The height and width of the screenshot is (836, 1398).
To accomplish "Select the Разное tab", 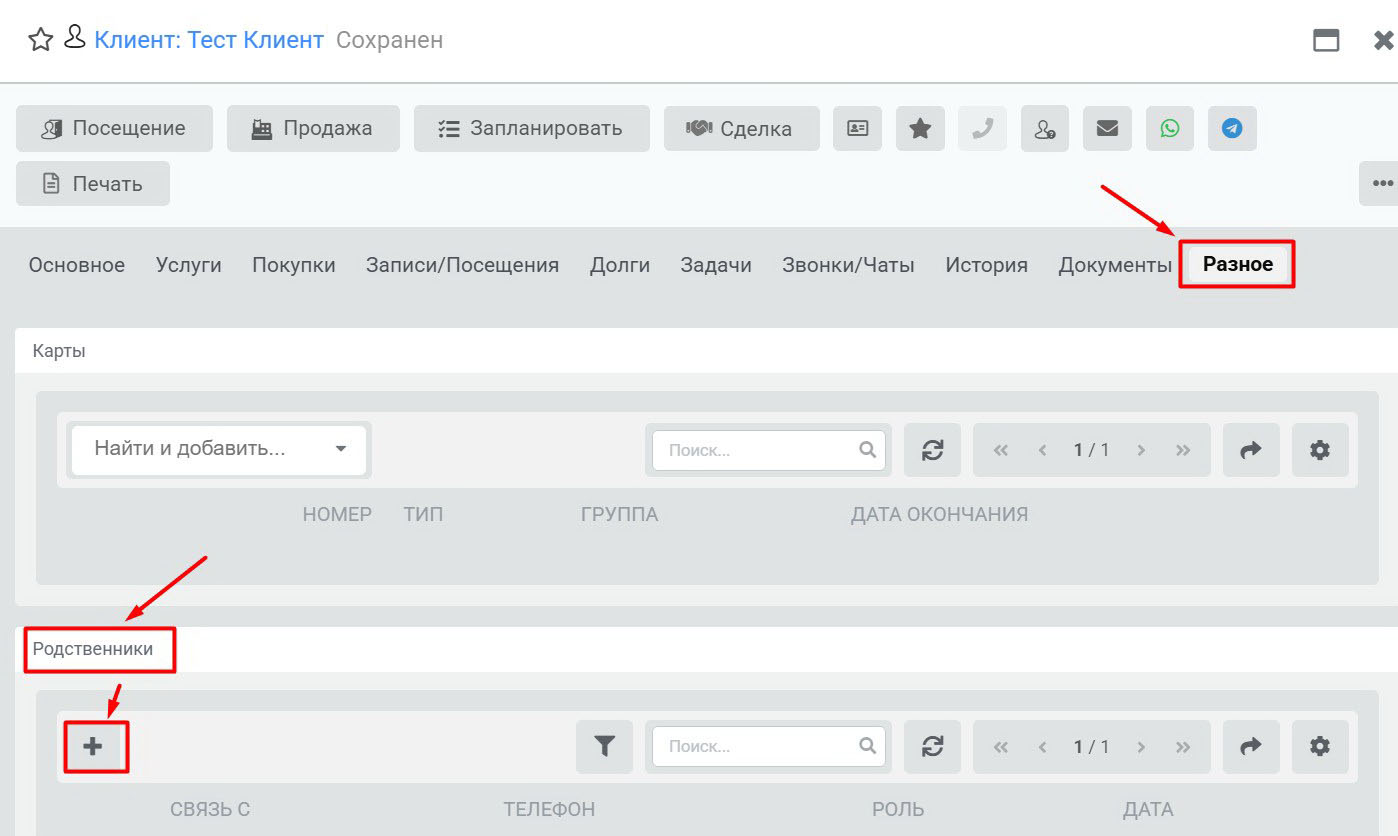I will pyautogui.click(x=1238, y=265).
